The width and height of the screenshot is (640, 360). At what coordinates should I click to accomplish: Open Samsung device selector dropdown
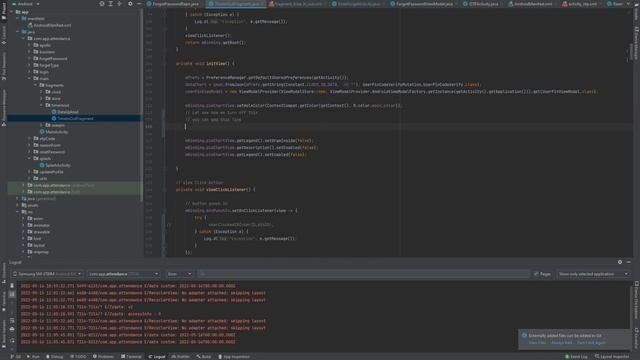47,274
